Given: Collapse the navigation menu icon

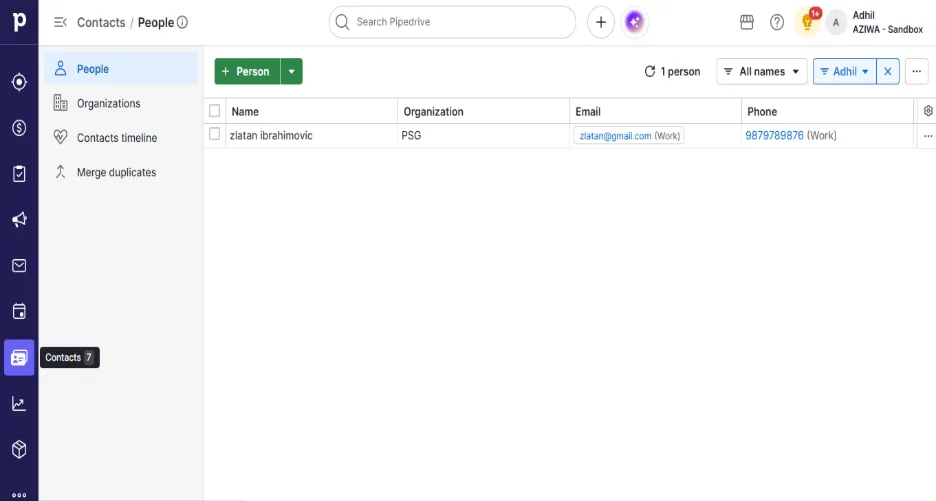Looking at the screenshot, I should 60,22.
